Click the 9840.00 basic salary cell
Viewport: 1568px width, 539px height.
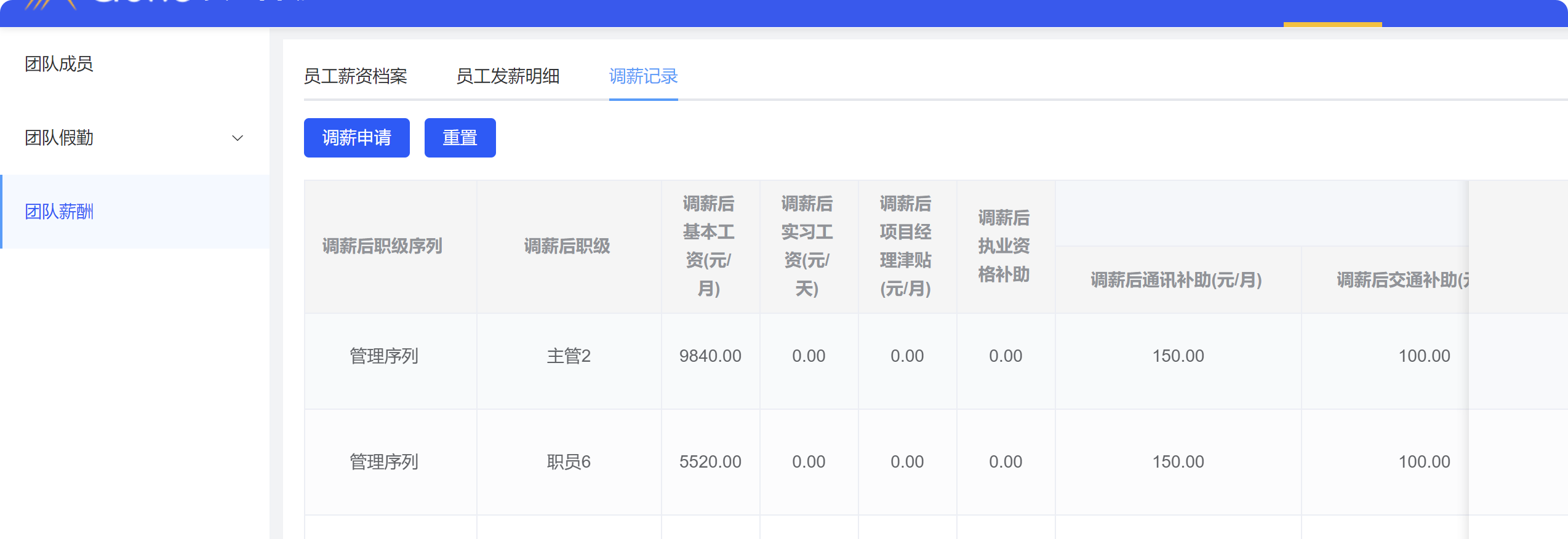(x=710, y=356)
